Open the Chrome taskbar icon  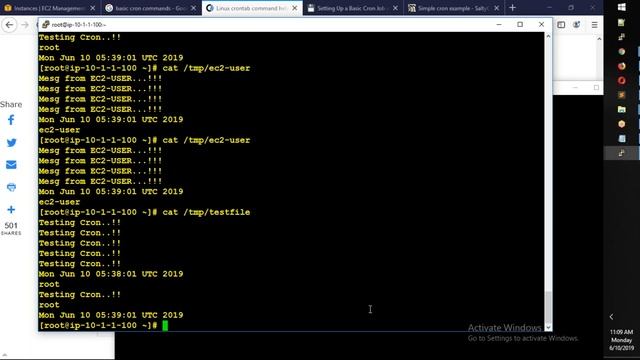tap(621, 51)
